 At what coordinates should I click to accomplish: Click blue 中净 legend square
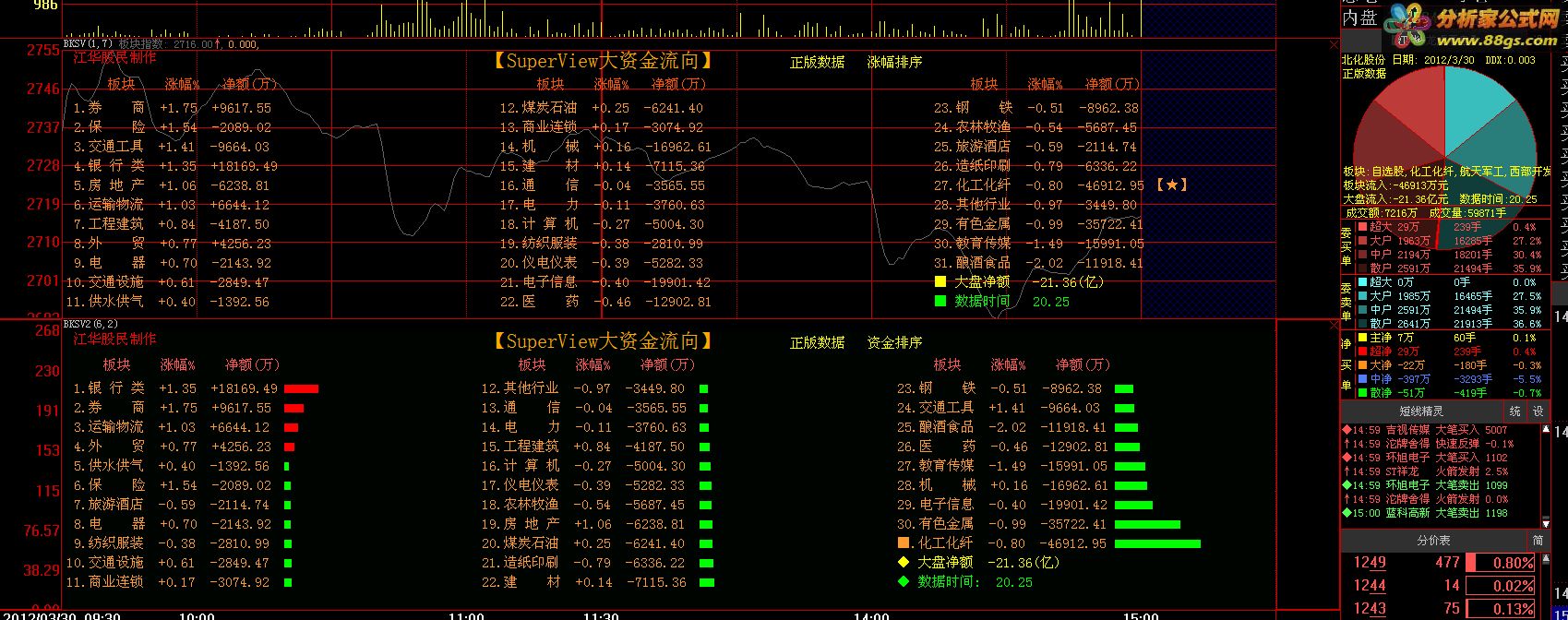pyautogui.click(x=1362, y=379)
